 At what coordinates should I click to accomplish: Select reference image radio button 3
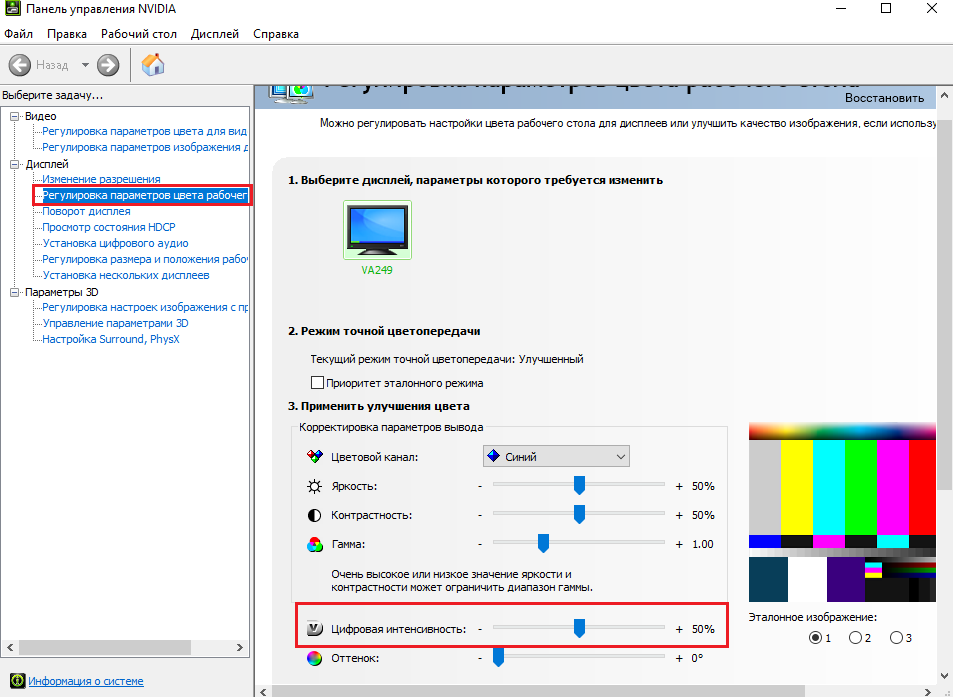tap(896, 637)
